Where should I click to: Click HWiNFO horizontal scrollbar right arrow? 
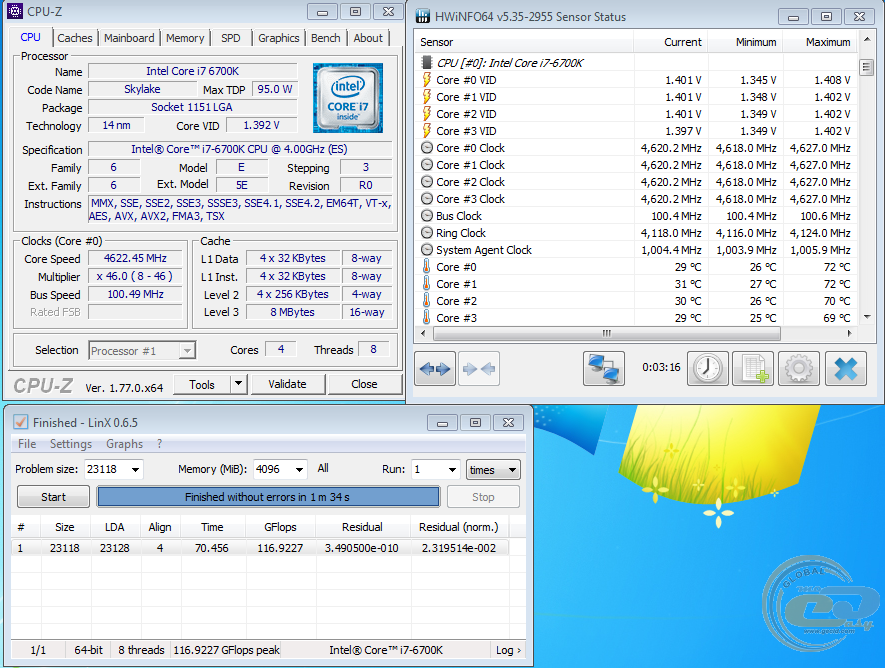coord(849,333)
